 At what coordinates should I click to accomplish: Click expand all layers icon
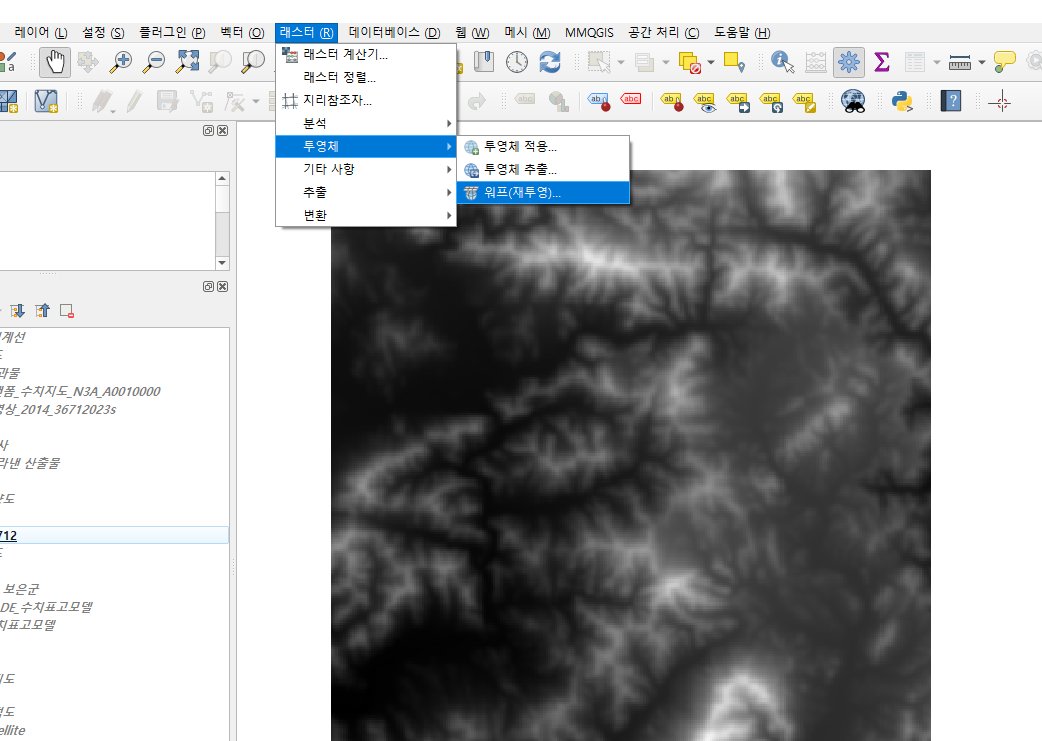(18, 310)
